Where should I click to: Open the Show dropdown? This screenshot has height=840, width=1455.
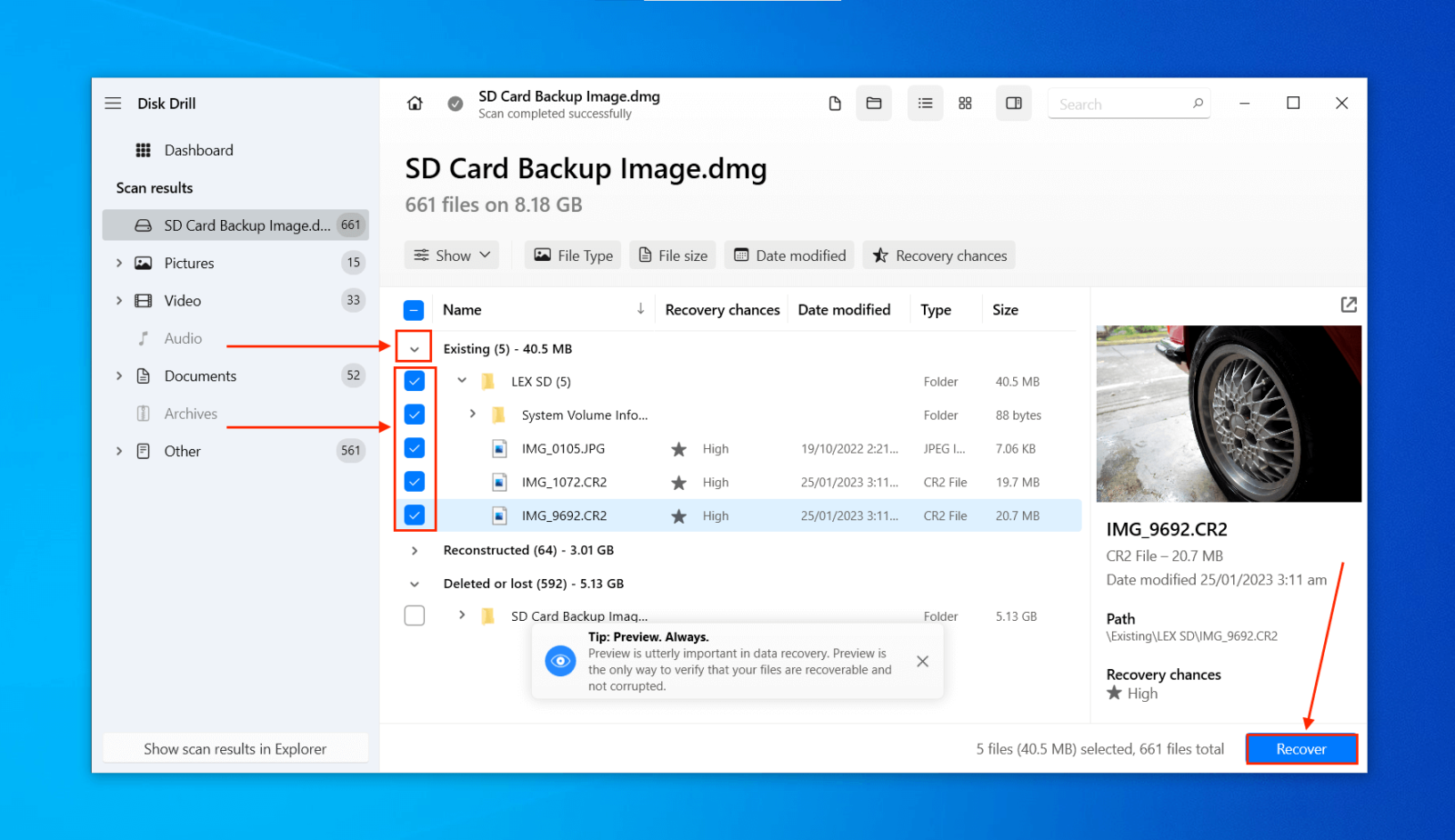451,255
